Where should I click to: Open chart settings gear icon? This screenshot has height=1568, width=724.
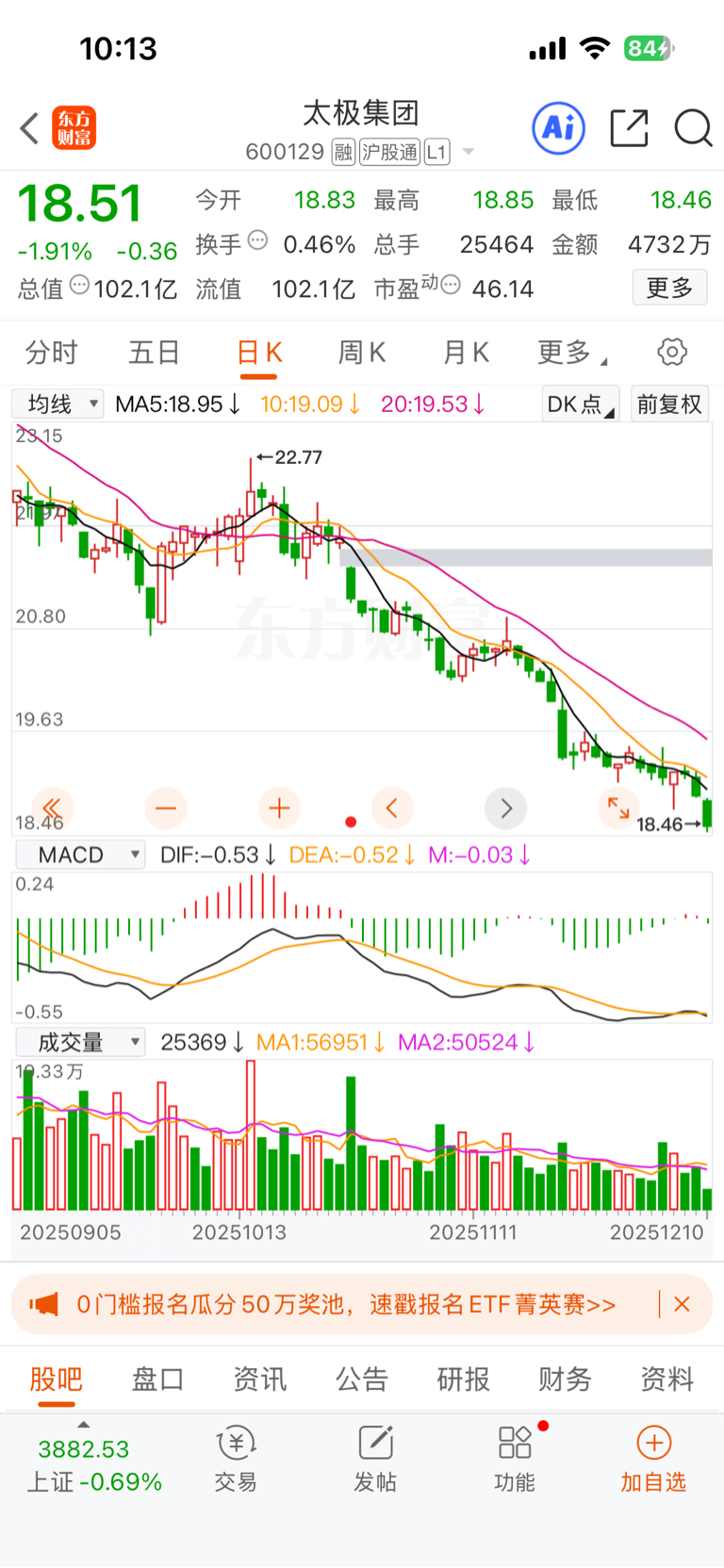tap(672, 353)
